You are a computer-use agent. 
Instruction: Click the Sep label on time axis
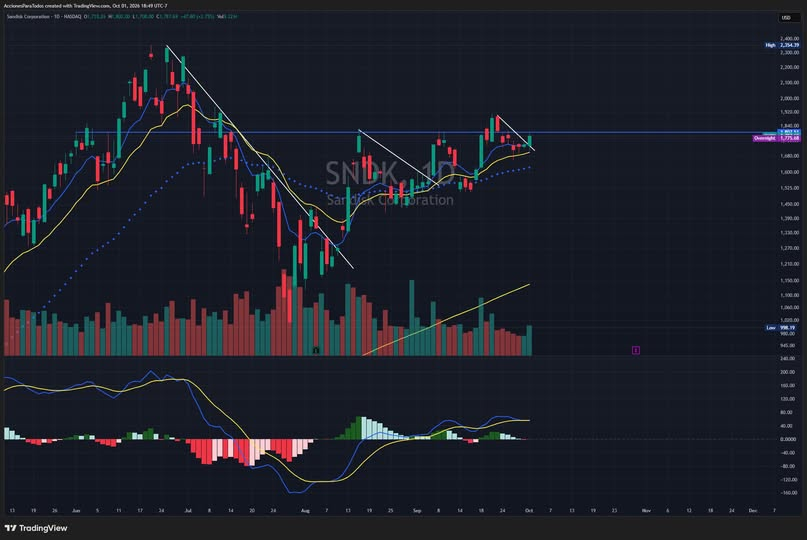[417, 511]
